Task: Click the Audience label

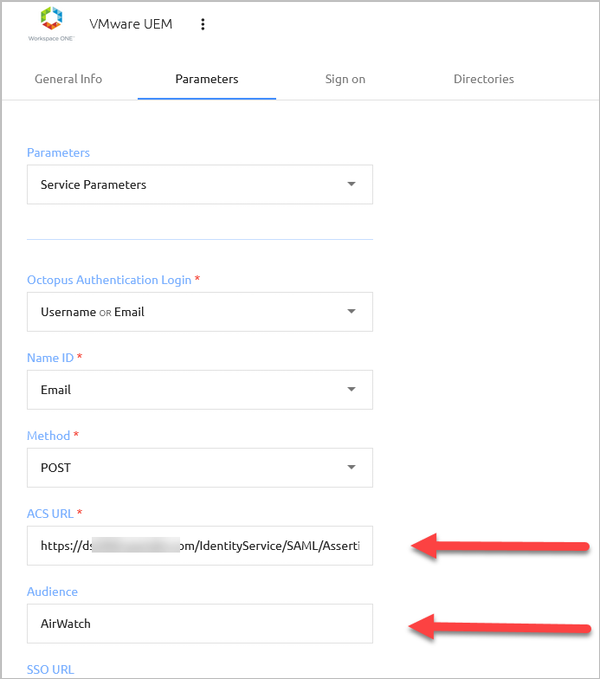Action: tap(52, 592)
